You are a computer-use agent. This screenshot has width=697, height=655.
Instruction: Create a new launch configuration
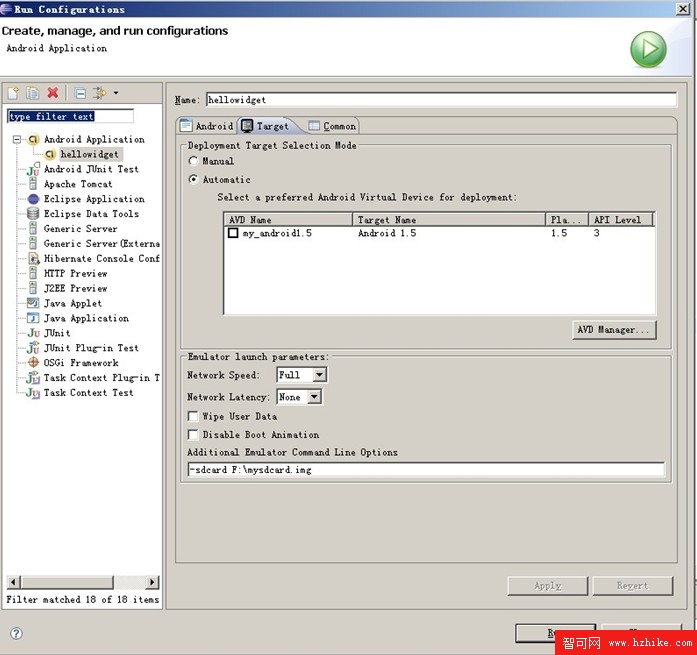tap(13, 93)
